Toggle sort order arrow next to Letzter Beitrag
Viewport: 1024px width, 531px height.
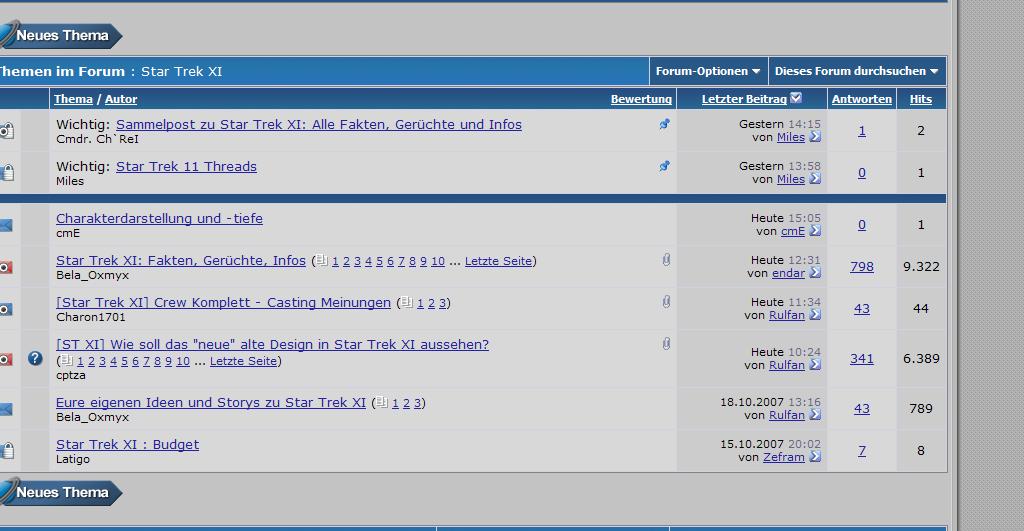click(796, 98)
